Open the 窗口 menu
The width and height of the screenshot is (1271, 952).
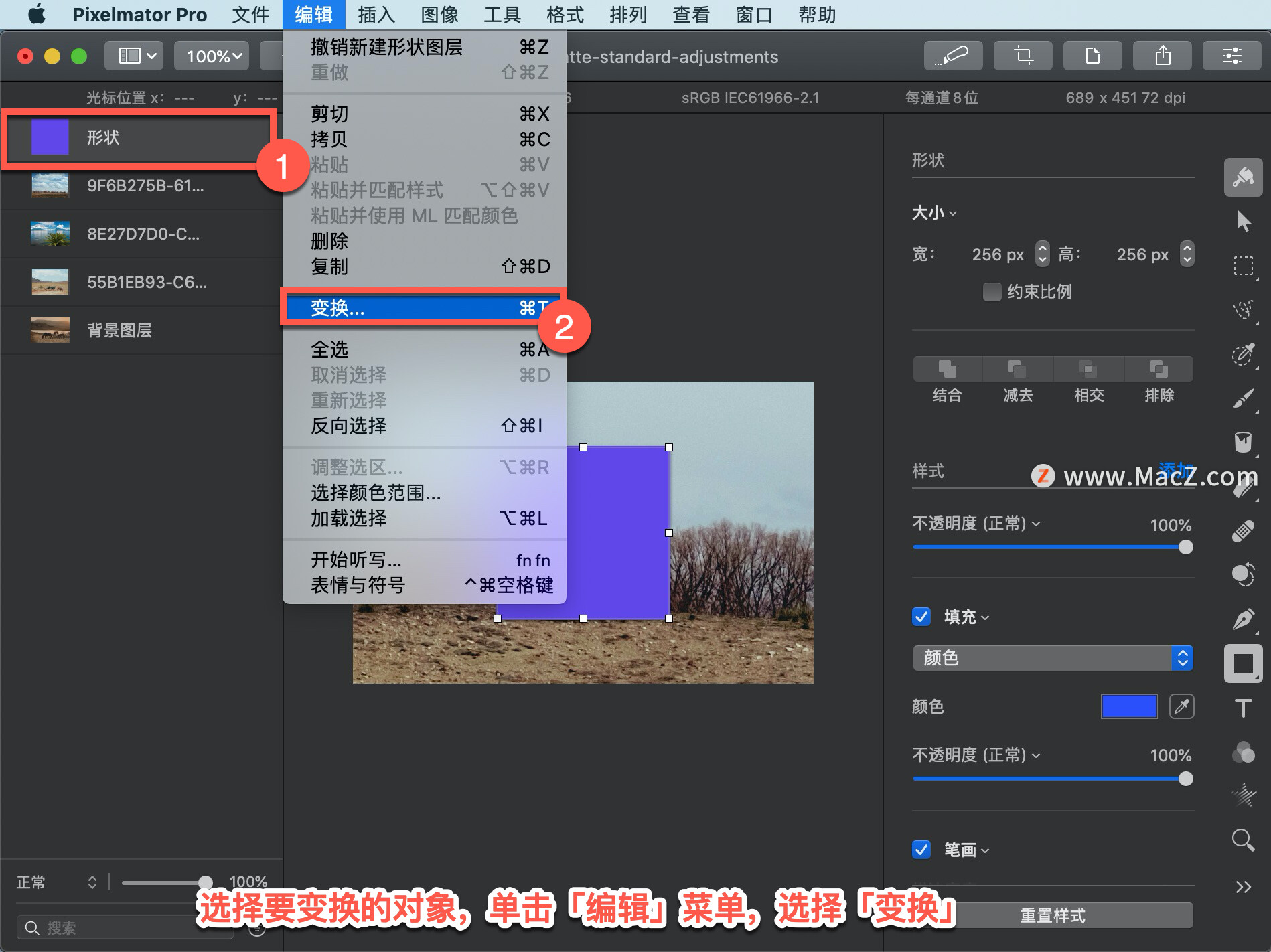[754, 14]
